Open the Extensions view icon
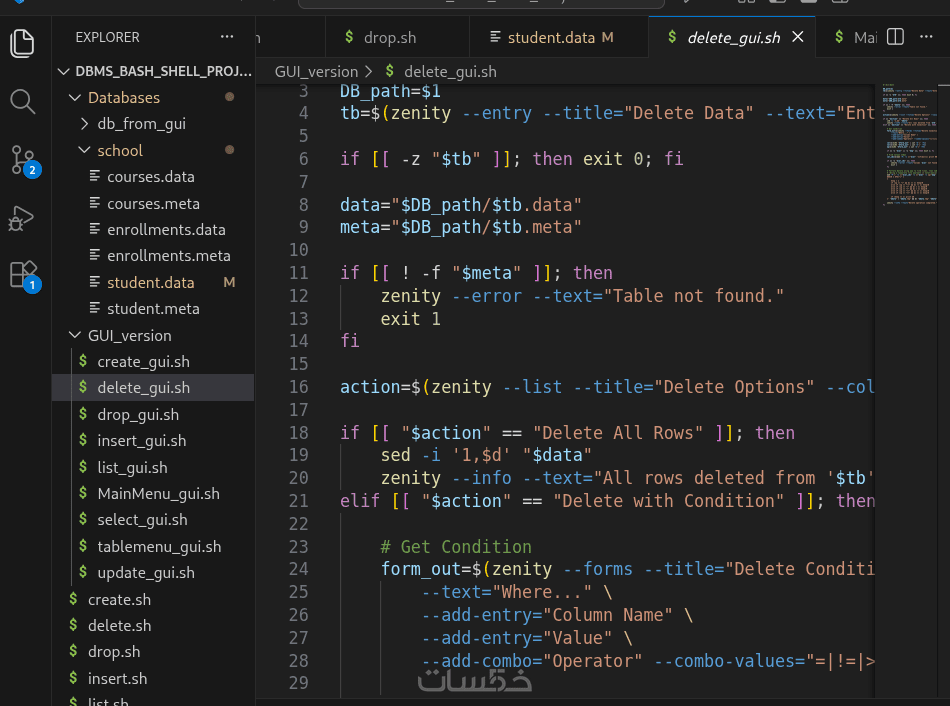950x706 pixels. [x=22, y=275]
